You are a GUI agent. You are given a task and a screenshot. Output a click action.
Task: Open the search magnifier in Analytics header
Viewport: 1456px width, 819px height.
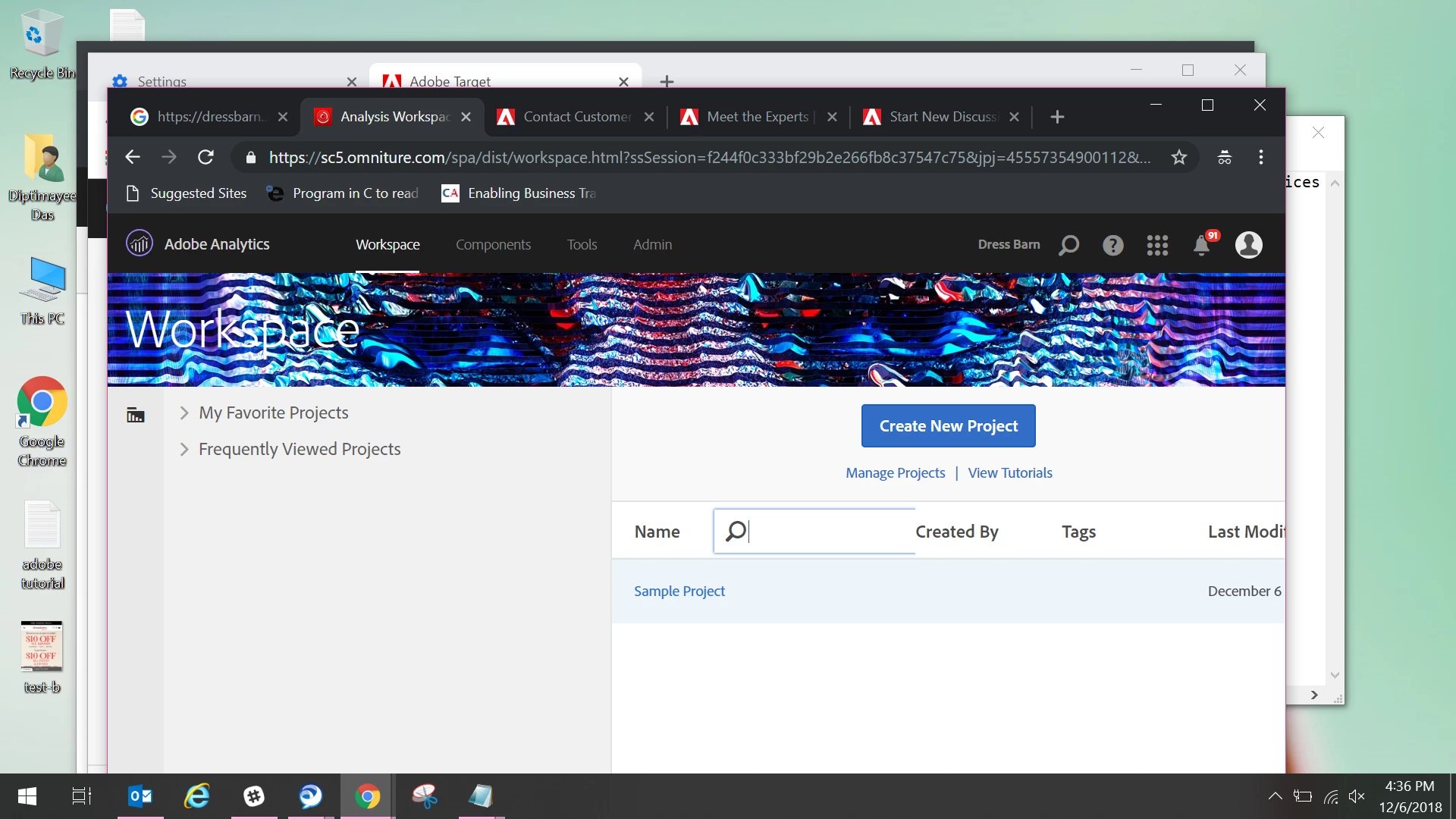click(x=1069, y=245)
